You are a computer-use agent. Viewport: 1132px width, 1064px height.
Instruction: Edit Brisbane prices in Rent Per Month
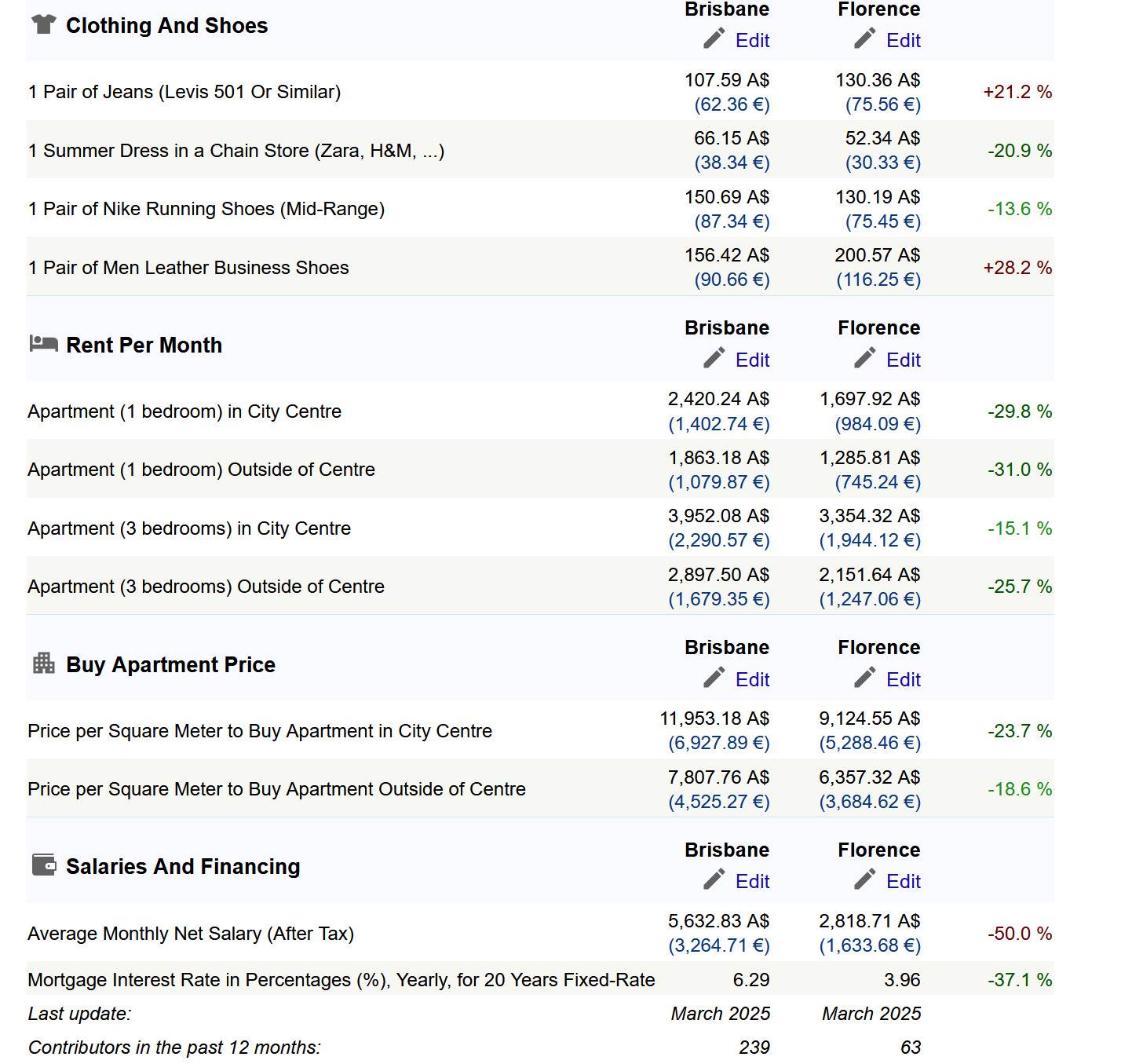[752, 360]
